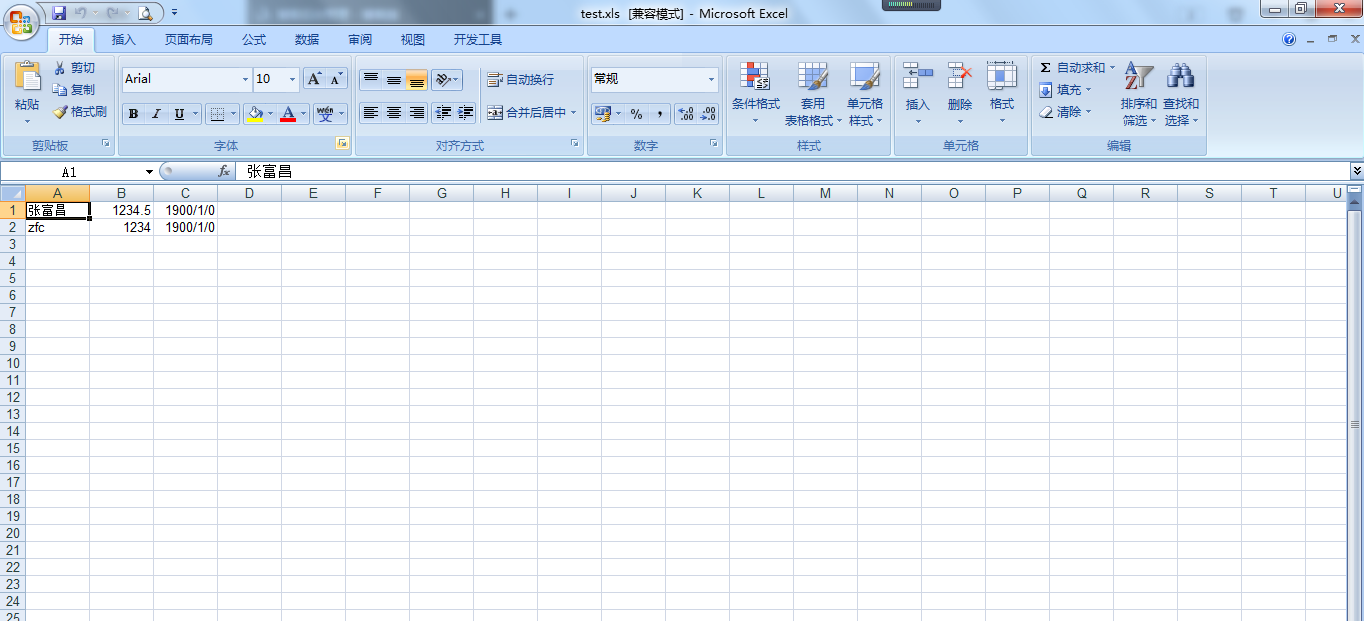Switch to the 插入 tab

(124, 40)
